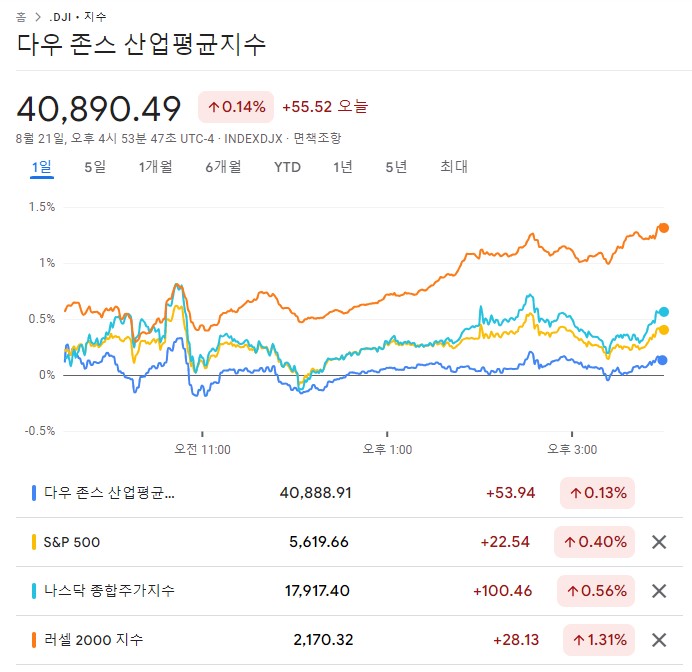Click the orange Russell 2000 endpoint dot
The image size is (692, 672).
[x=663, y=228]
